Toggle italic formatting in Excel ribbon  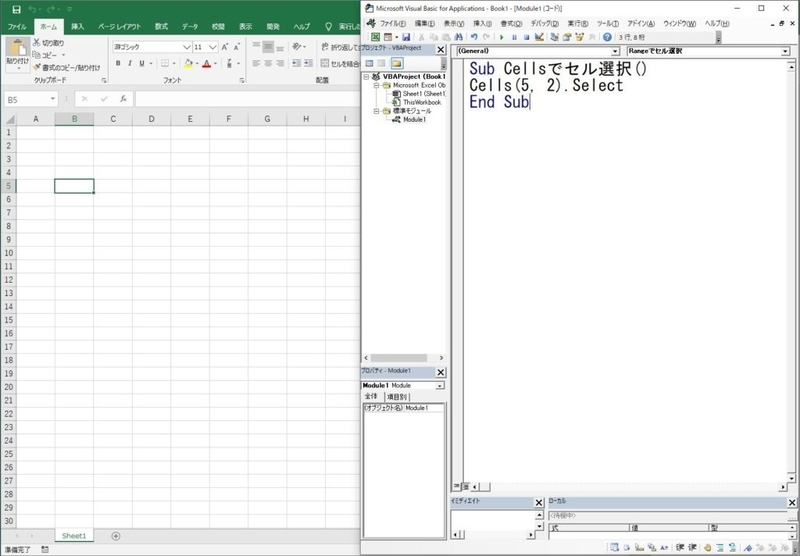(x=130, y=63)
